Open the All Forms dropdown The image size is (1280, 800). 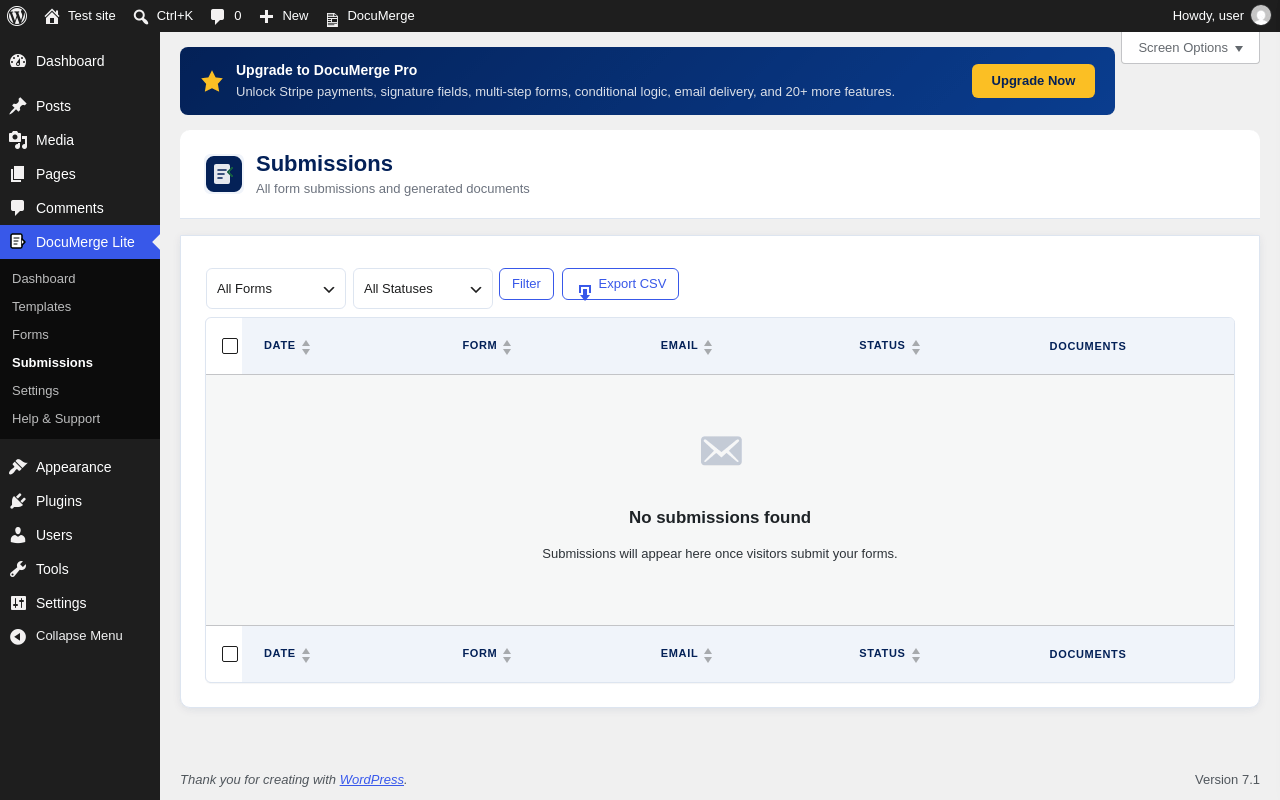point(276,288)
